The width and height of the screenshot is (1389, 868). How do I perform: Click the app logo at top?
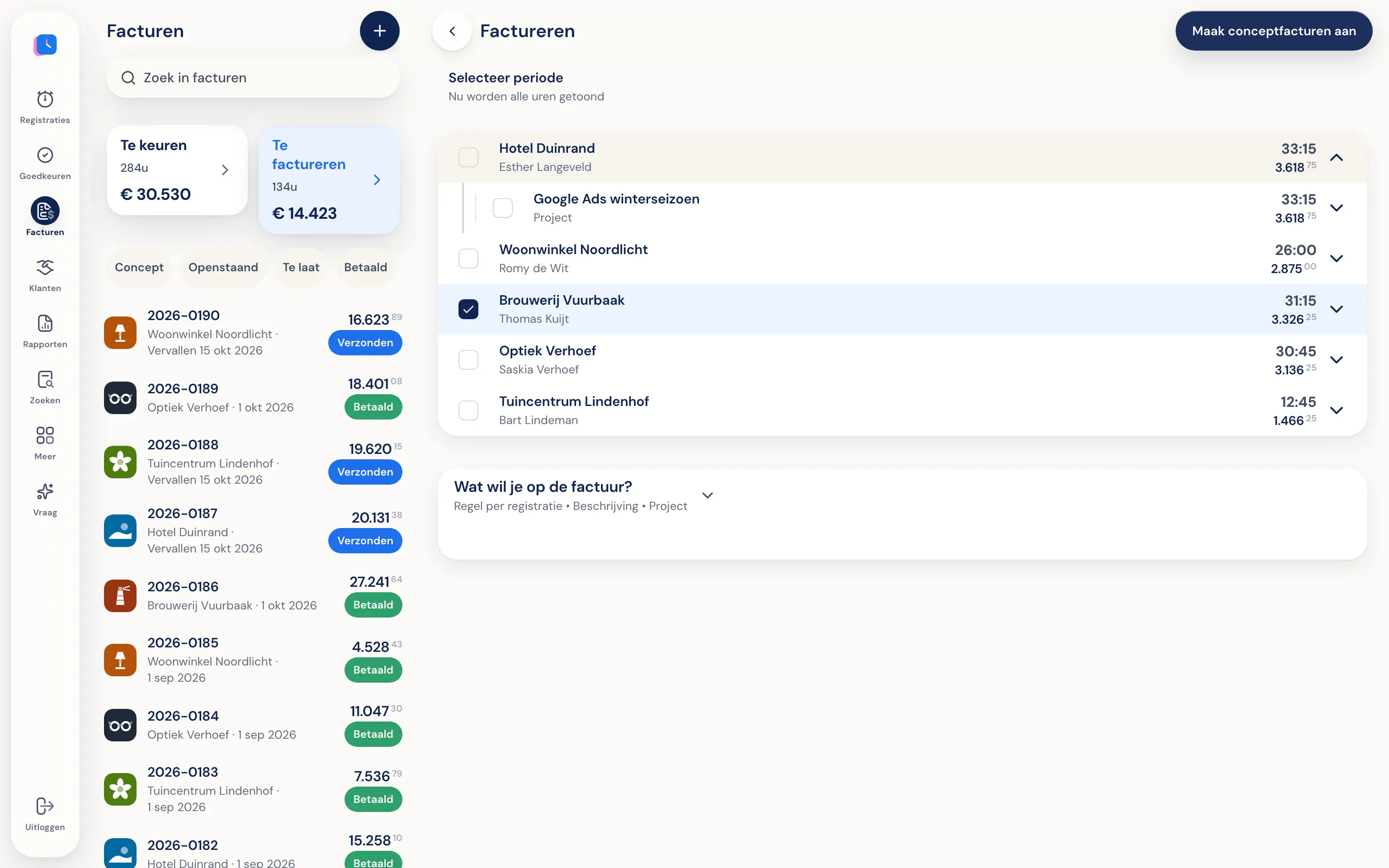[x=45, y=44]
